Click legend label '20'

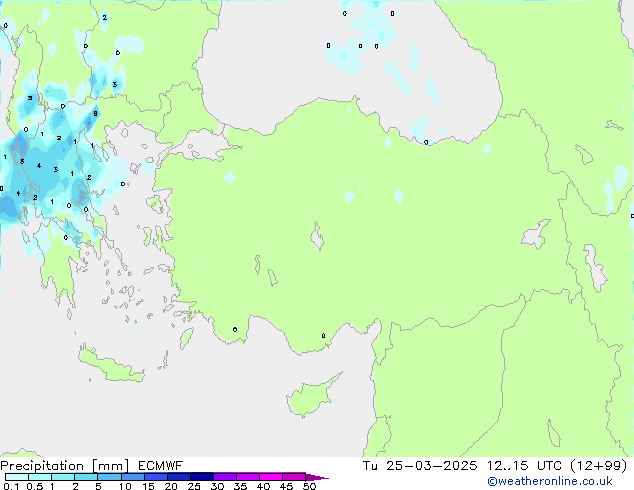coord(171,486)
